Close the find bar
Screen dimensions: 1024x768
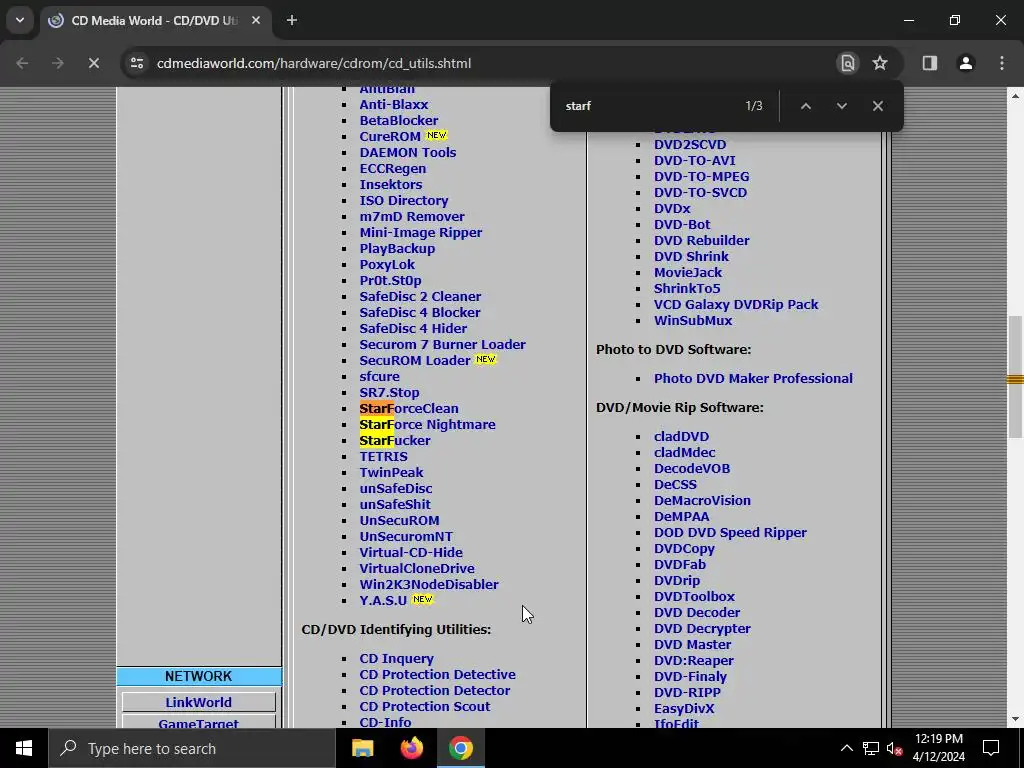(x=878, y=106)
